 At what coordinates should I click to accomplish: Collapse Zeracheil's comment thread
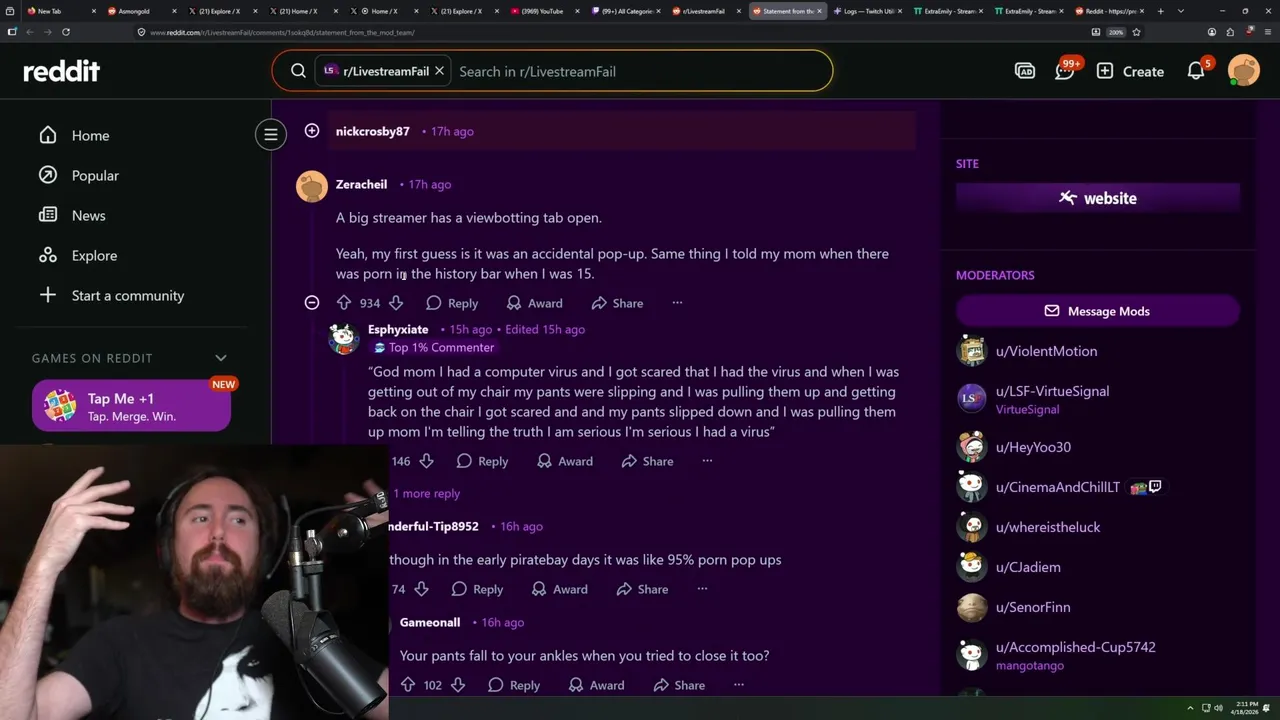[312, 302]
